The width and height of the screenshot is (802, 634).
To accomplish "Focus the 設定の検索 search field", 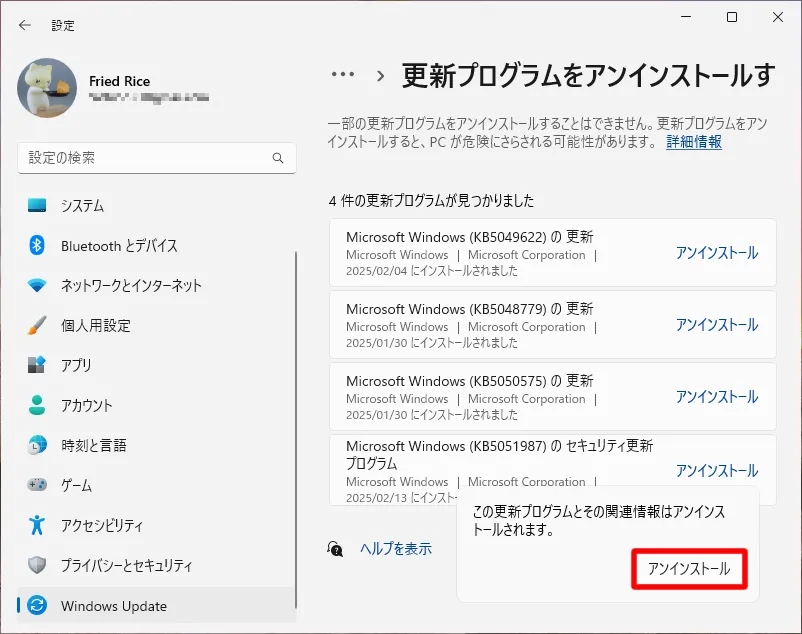I will pos(157,158).
